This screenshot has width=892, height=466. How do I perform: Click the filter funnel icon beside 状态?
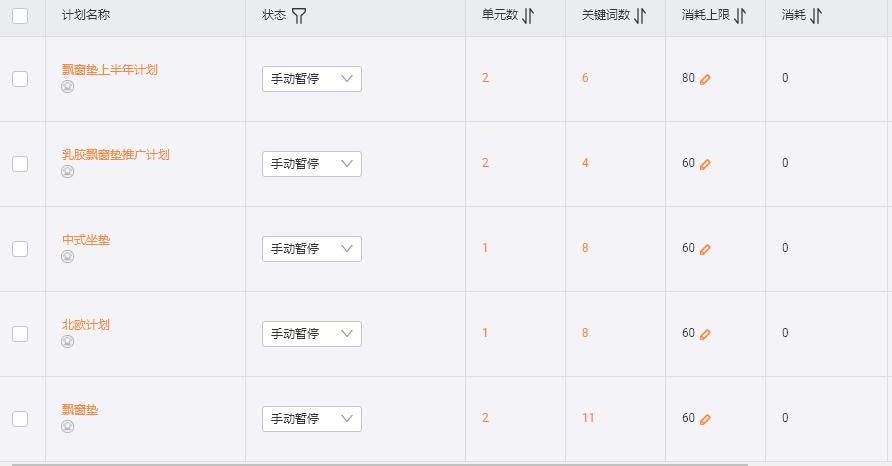299,16
